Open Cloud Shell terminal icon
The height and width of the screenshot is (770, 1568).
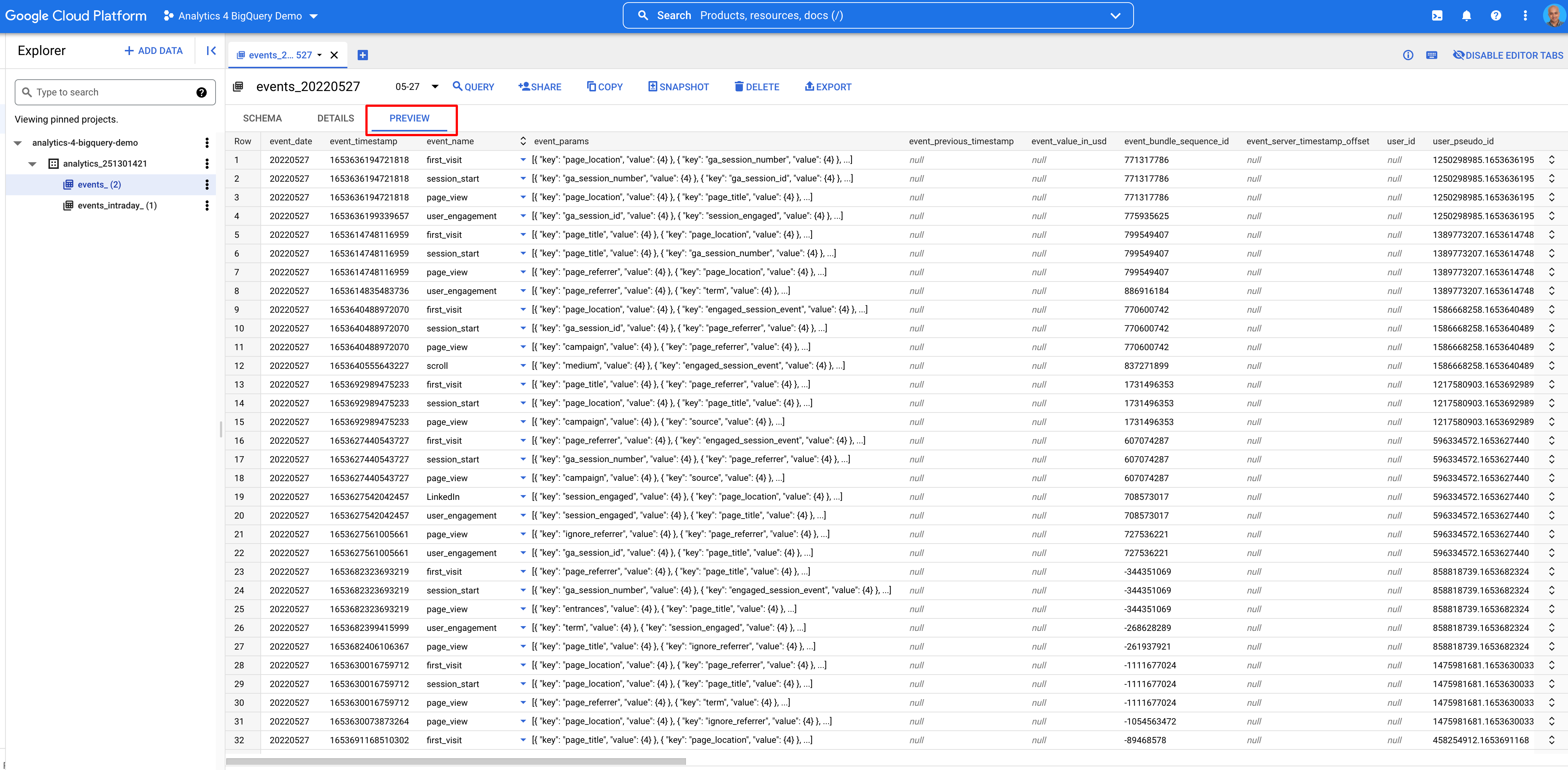click(x=1437, y=16)
